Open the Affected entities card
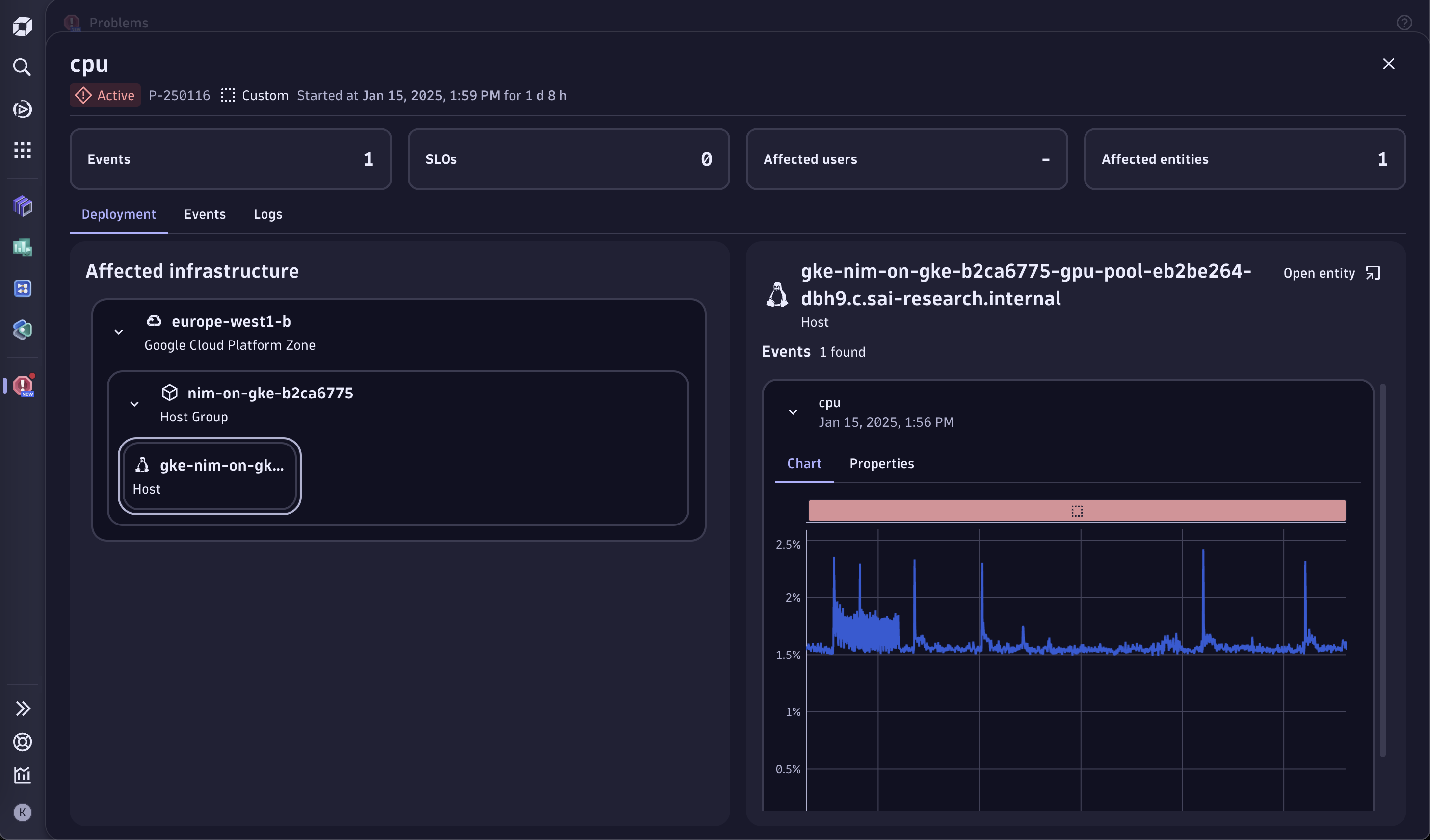 coord(1245,159)
